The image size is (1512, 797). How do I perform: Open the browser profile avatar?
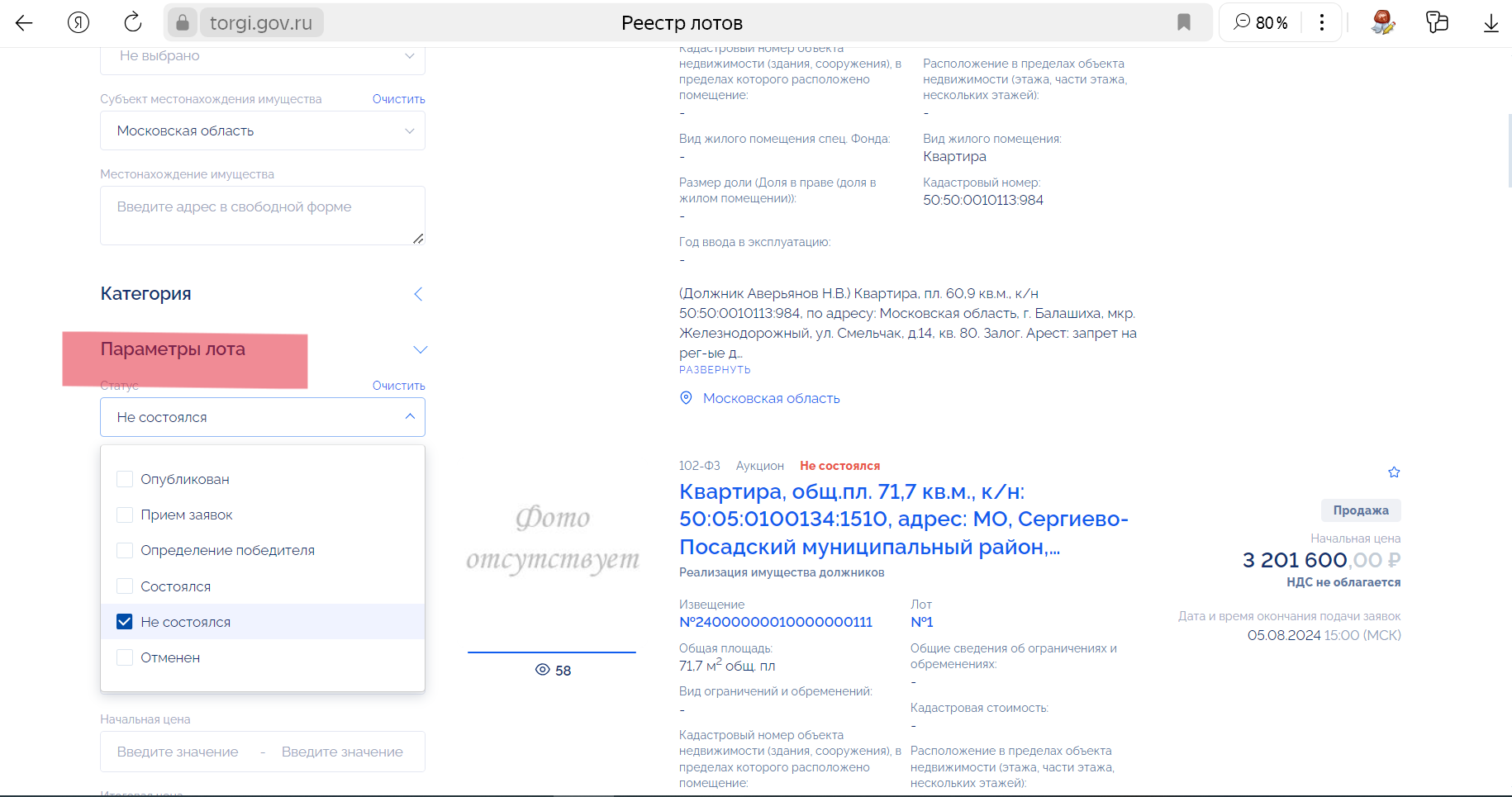(1382, 22)
